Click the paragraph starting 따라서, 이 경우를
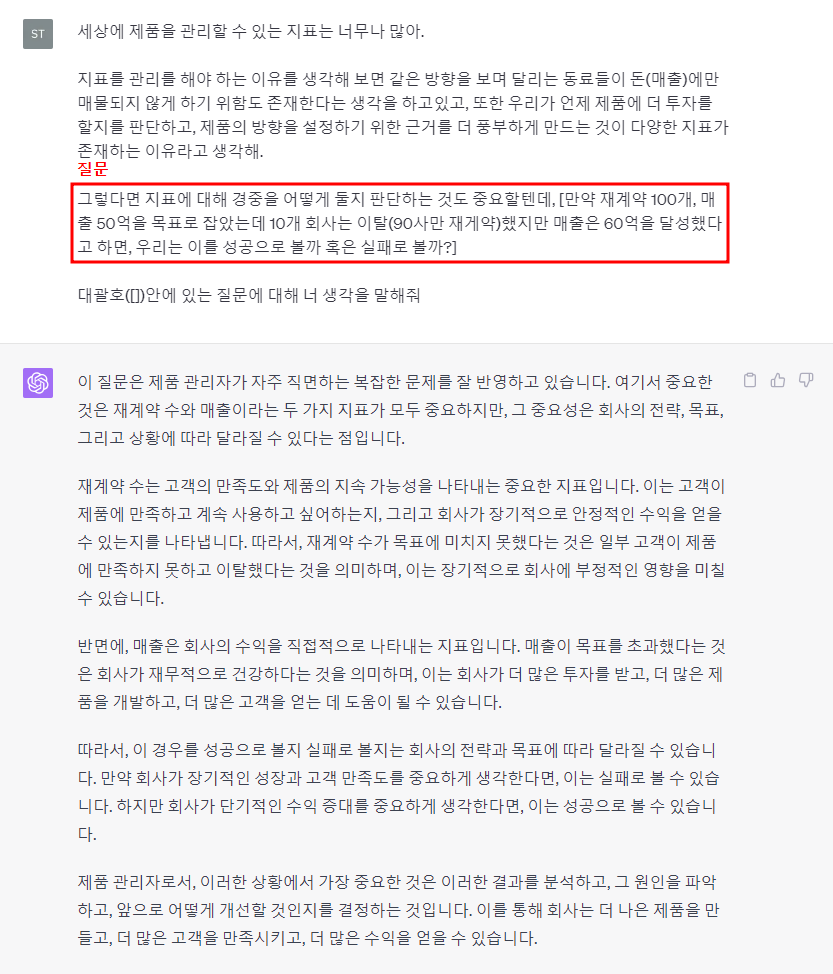The height and width of the screenshot is (974, 833). click(398, 792)
